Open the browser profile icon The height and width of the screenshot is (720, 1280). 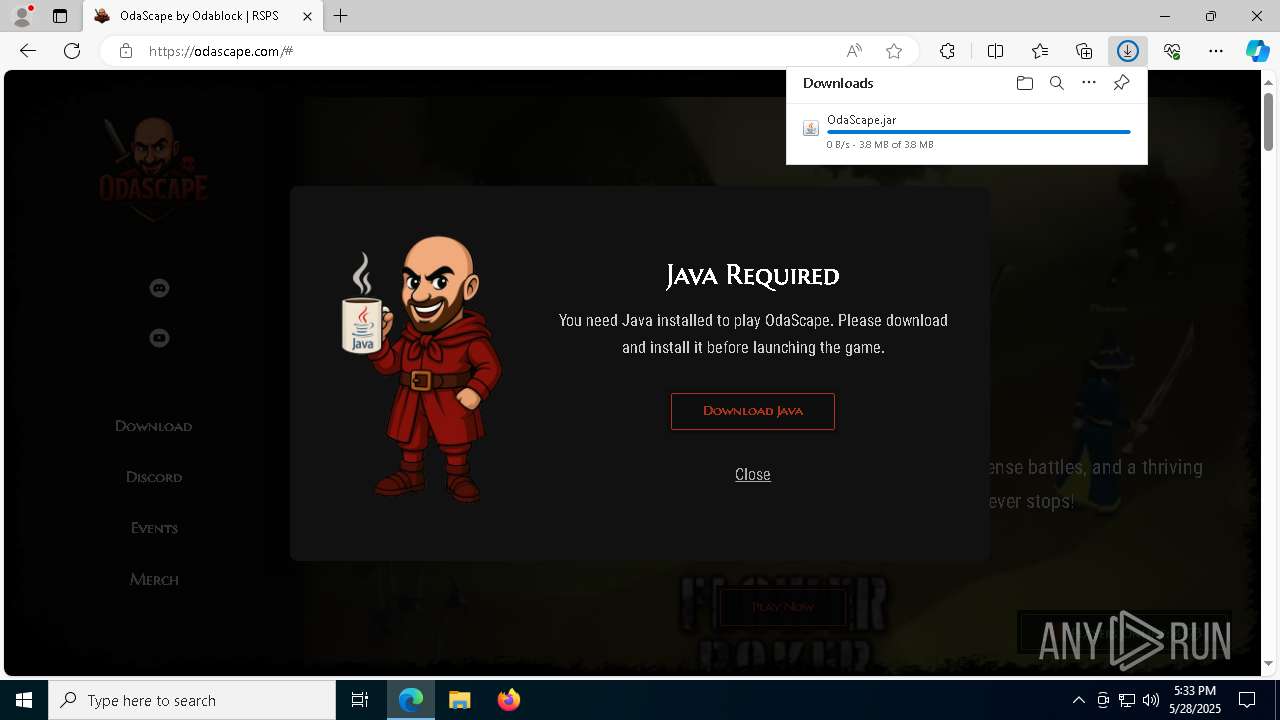tap(22, 16)
